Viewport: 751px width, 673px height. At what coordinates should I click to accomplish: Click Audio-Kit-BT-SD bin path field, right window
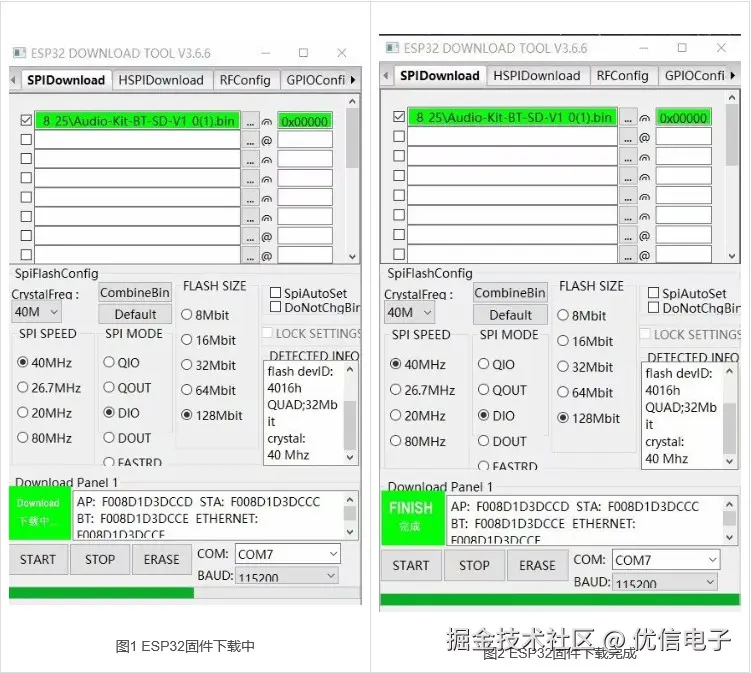pos(512,117)
